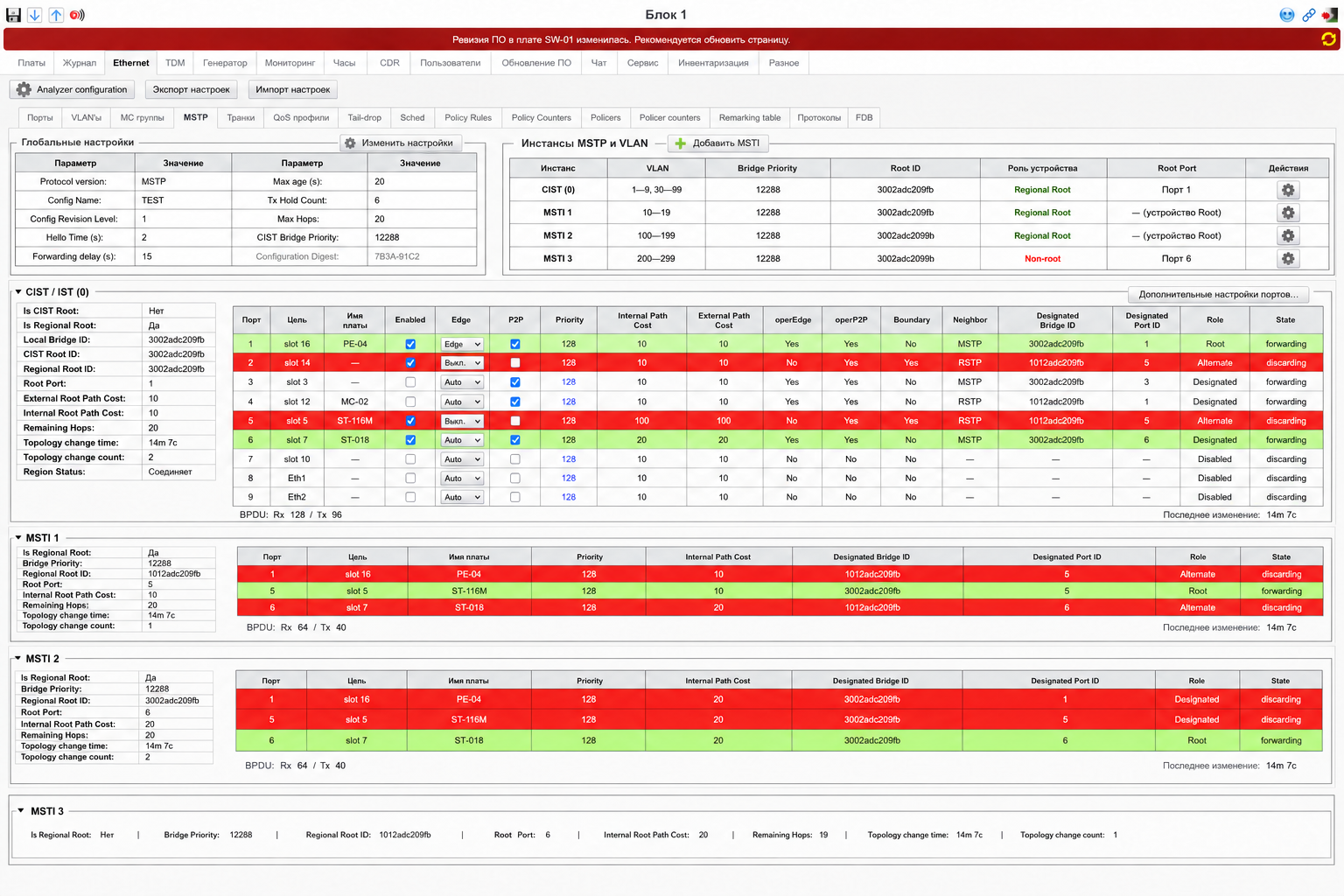The width and height of the screenshot is (1344, 896).
Task: Switch to the Платы tab
Action: 31,63
